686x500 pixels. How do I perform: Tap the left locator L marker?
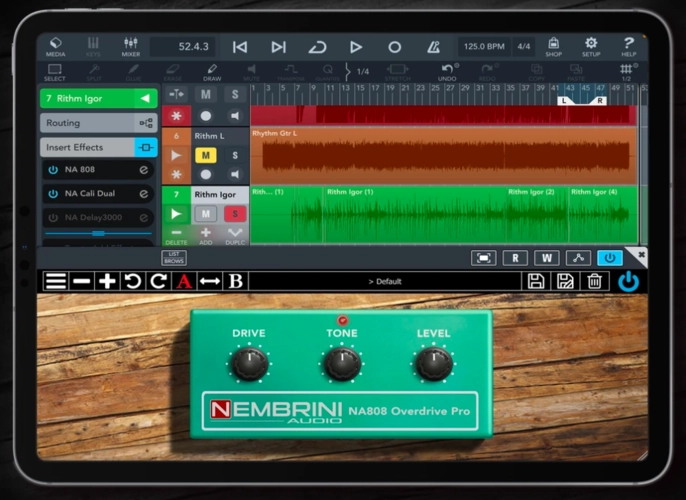(x=564, y=101)
